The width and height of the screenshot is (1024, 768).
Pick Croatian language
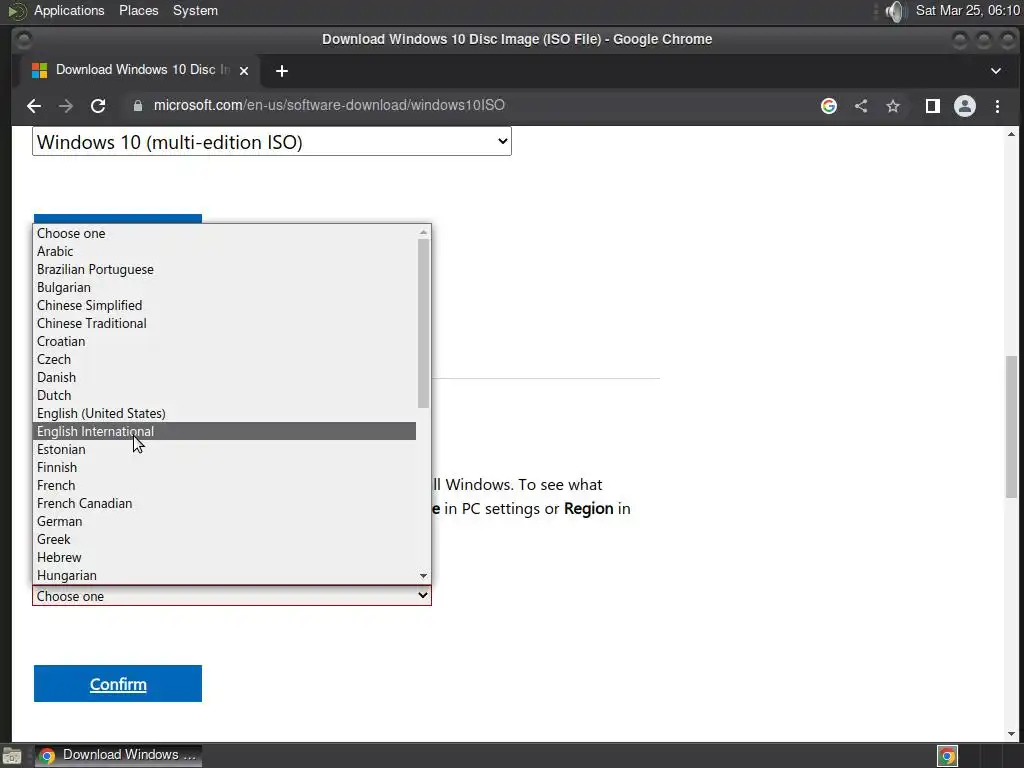point(224,341)
